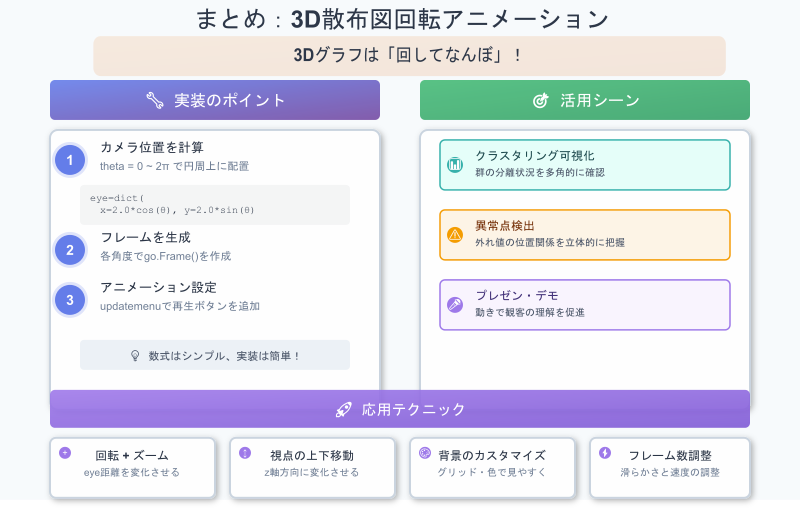Click the text 外れ値の位置関係を立体的に把握
The width and height of the screenshot is (800, 508).
click(550, 242)
